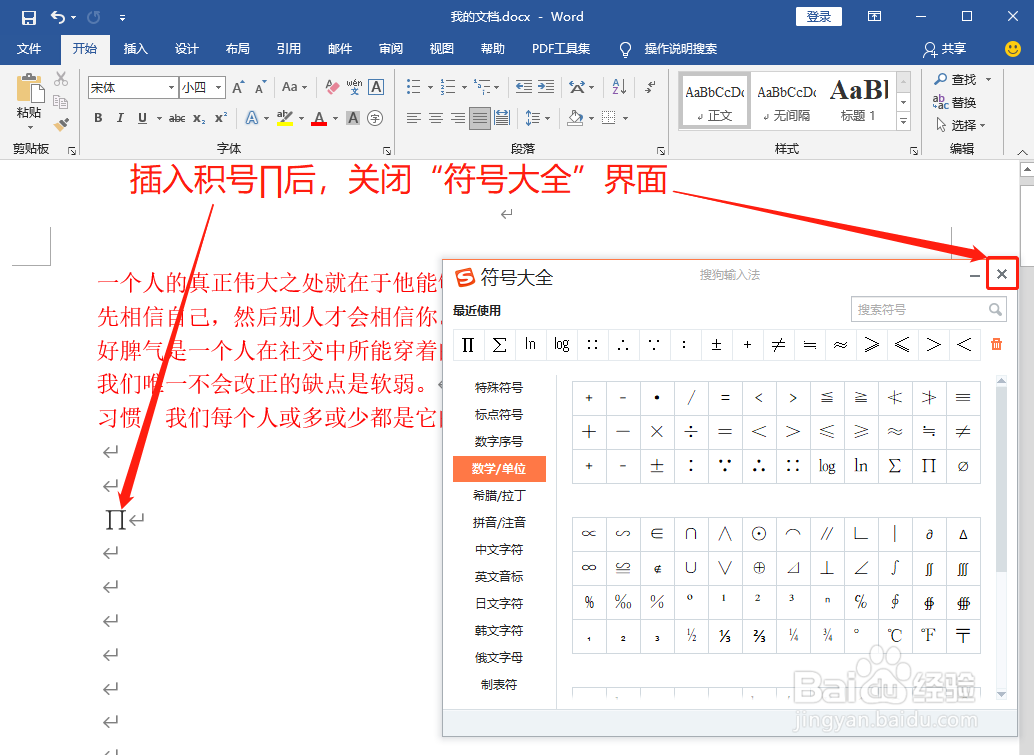Apply the yellow text highlight color
The image size is (1034, 755).
point(285,118)
